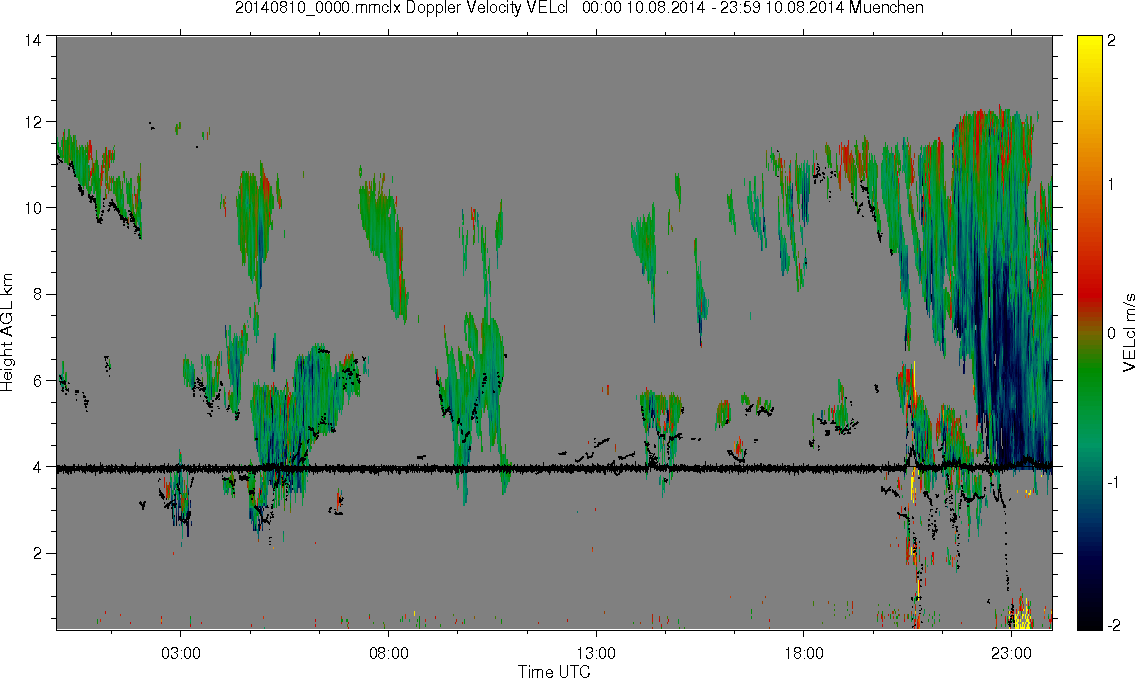1135x678 pixels.
Task: Click the 'Height AGL km' y-axis label
Action: [x=7, y=333]
